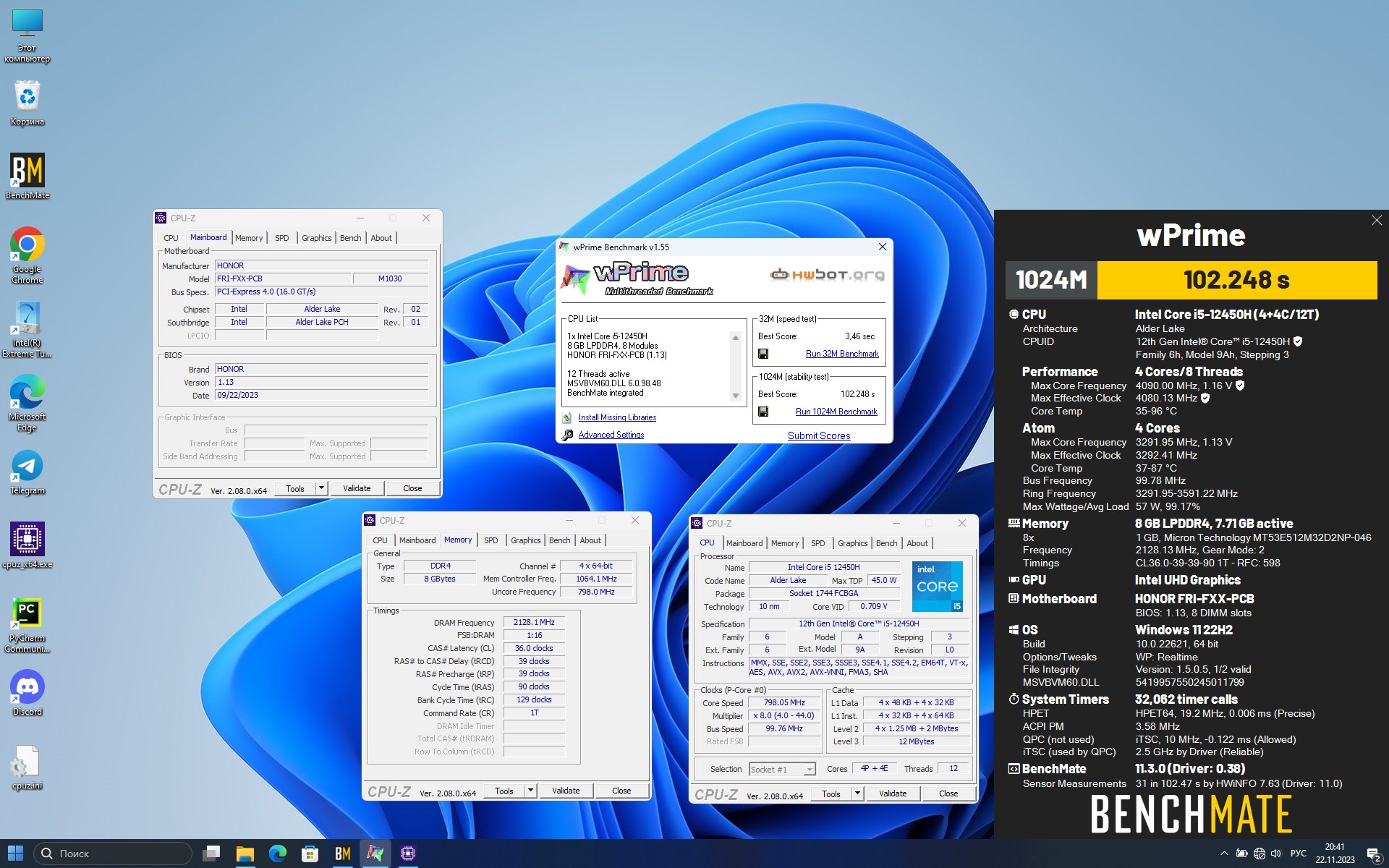Switch to BenchMate taskbar icon
Viewport: 1389px width, 868px height.
pyautogui.click(x=343, y=854)
